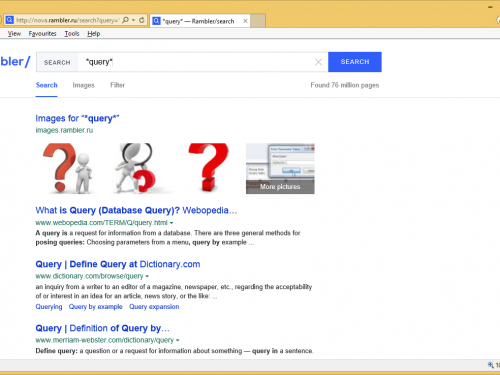Click the search magnifier in address bar
This screenshot has height=375, width=500.
click(125, 20)
